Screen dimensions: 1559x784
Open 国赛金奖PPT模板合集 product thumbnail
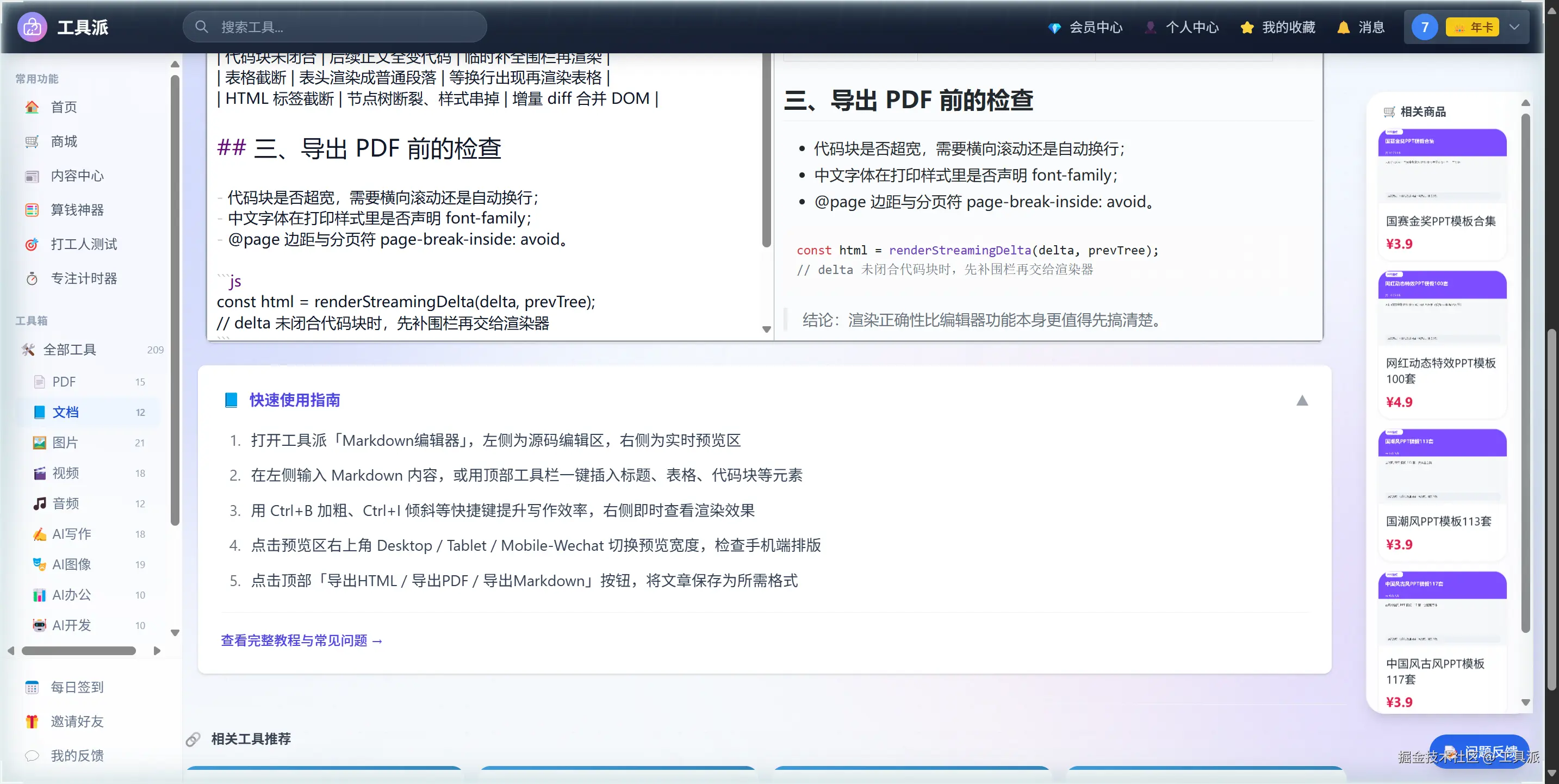click(x=1442, y=165)
